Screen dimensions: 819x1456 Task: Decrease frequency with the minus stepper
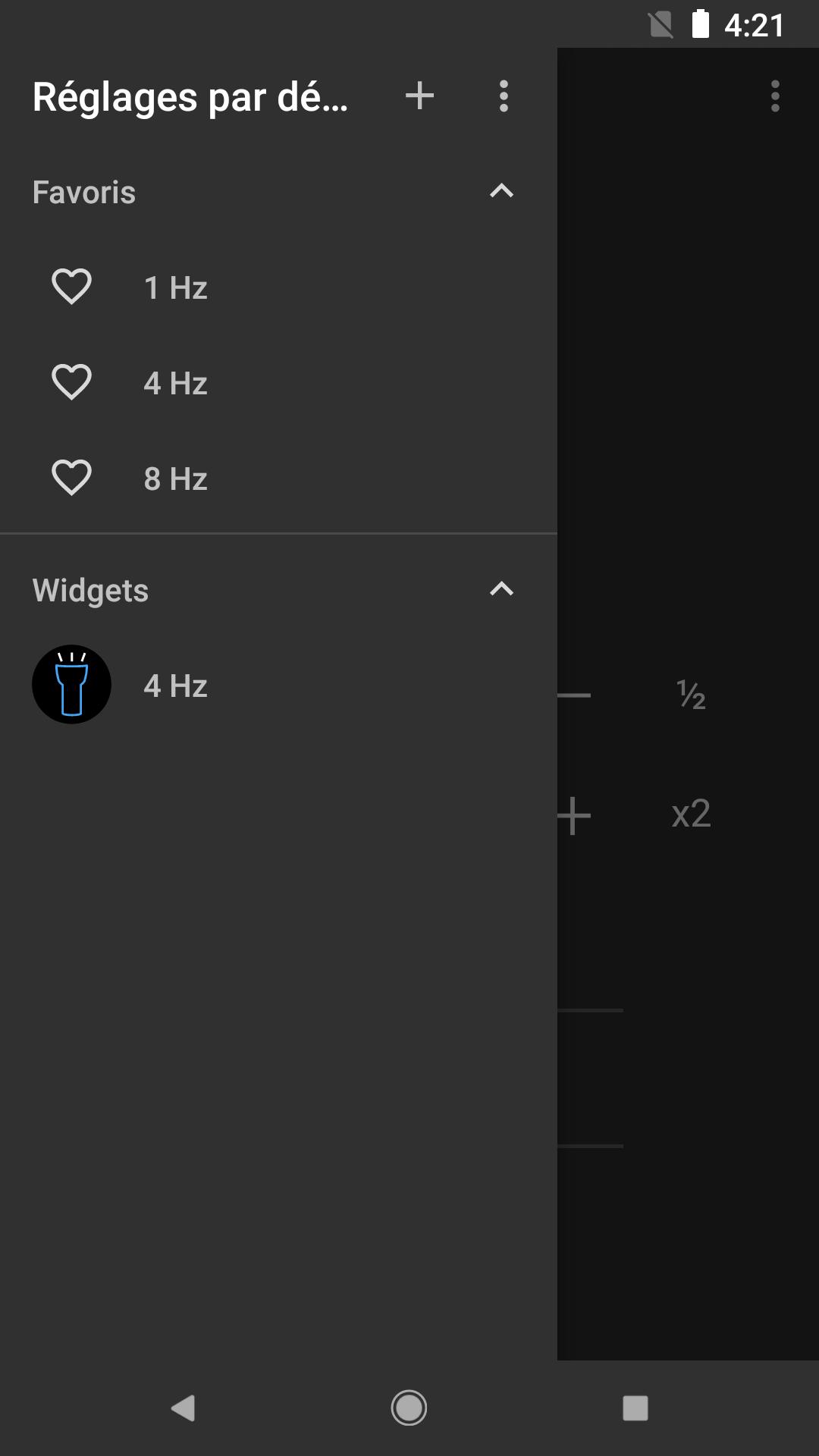(x=574, y=695)
